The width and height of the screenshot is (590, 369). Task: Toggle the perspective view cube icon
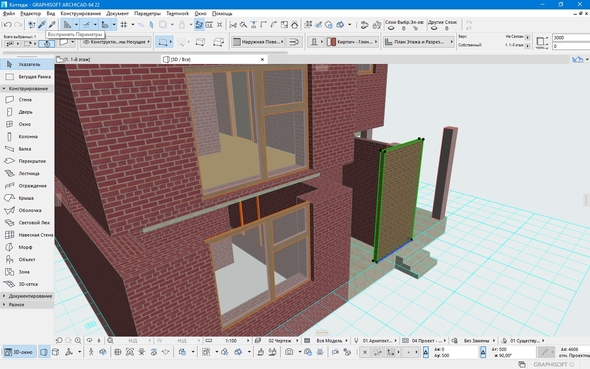point(44,352)
